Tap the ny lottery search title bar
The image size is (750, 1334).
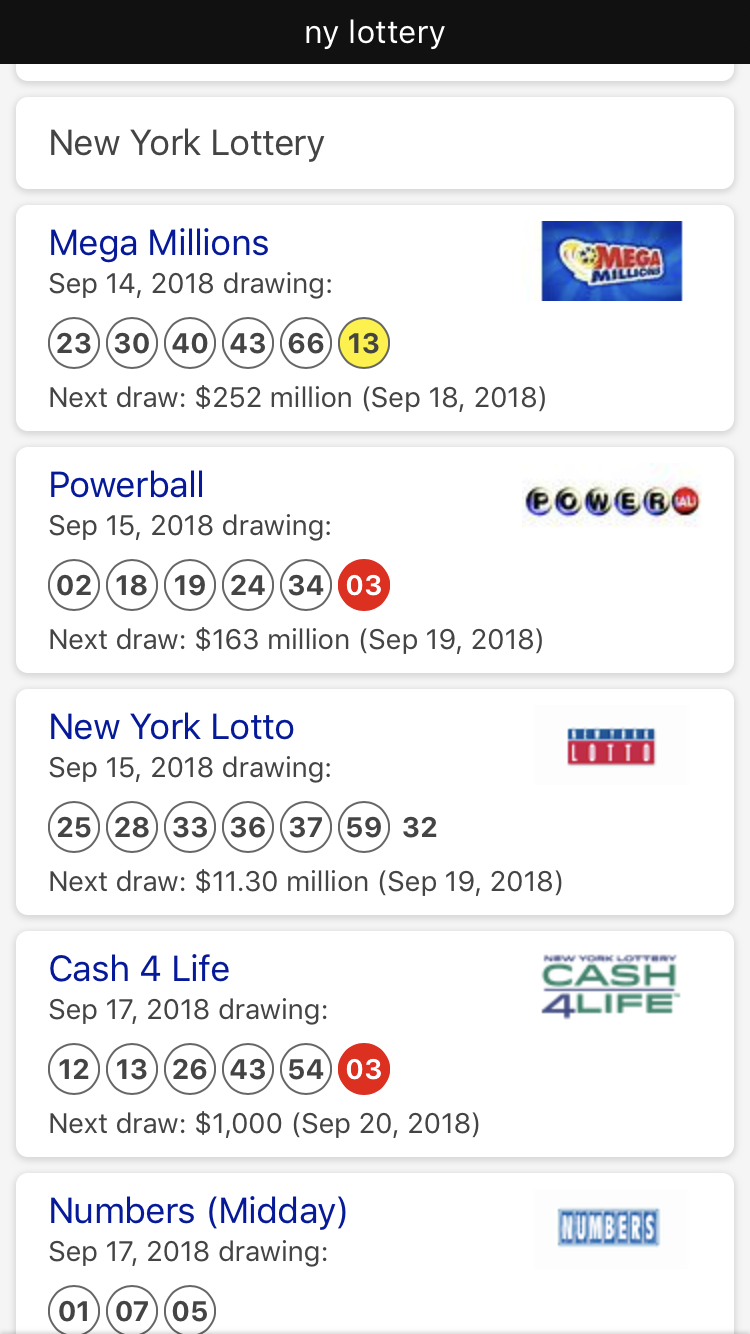click(x=375, y=32)
